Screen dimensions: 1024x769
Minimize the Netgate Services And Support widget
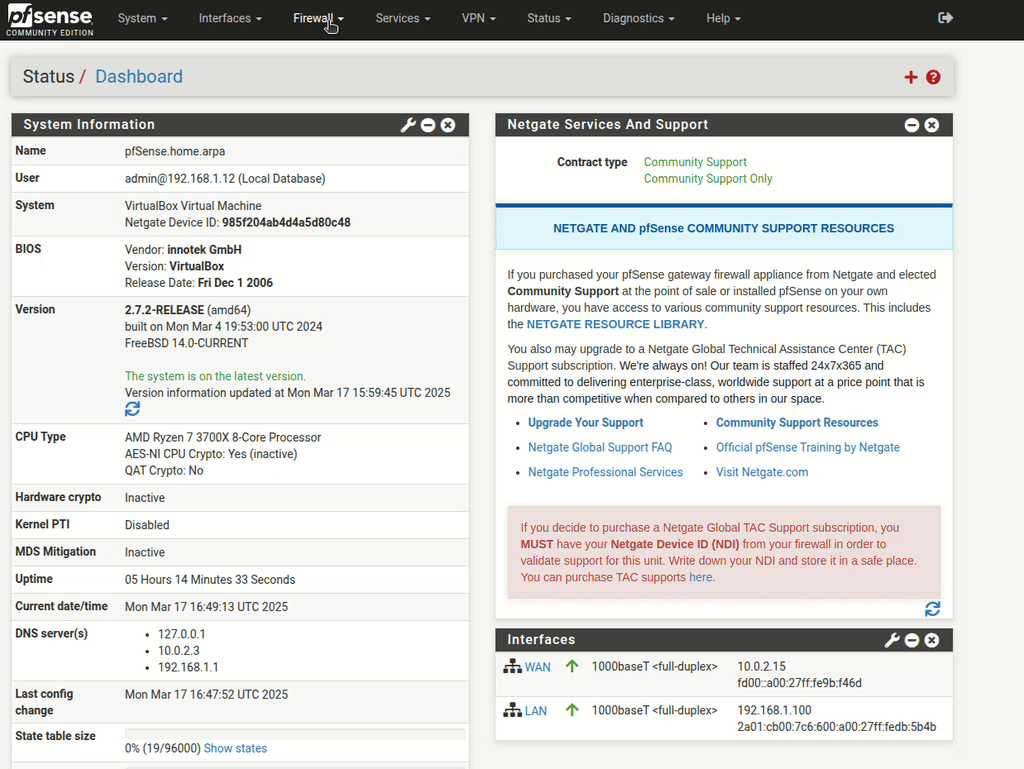tap(912, 125)
